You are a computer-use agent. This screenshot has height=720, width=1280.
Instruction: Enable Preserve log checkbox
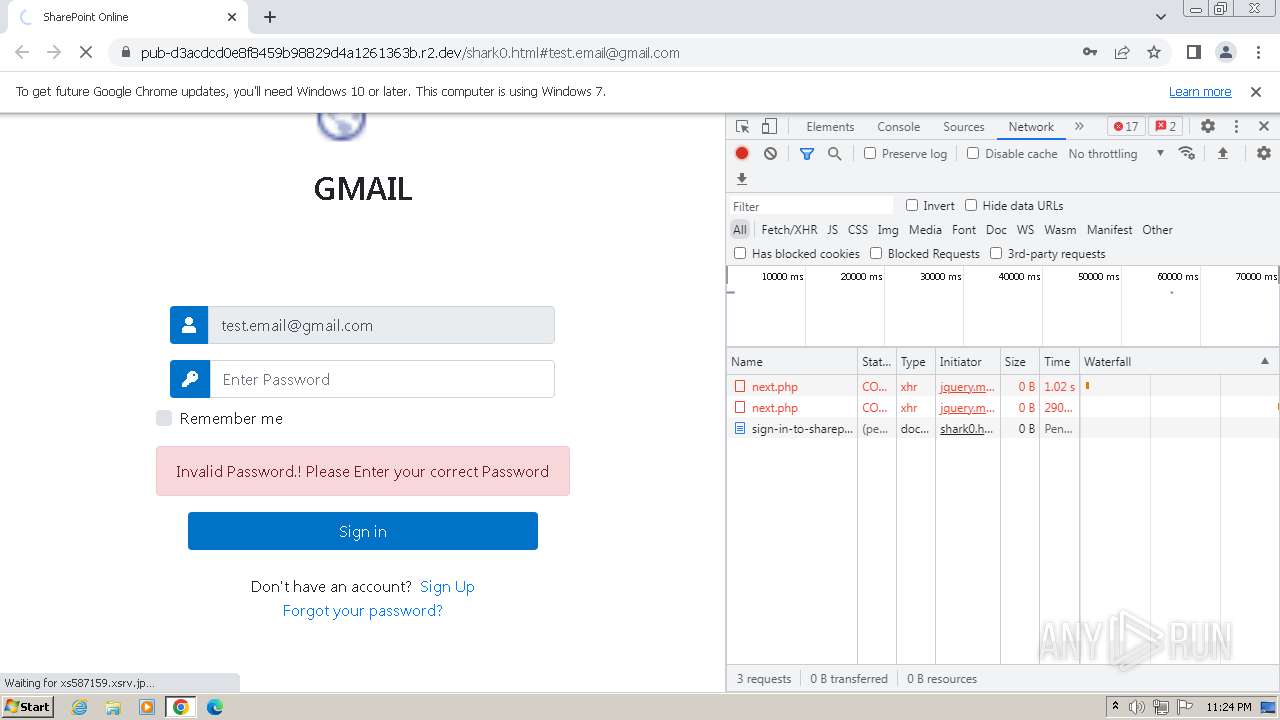(870, 154)
